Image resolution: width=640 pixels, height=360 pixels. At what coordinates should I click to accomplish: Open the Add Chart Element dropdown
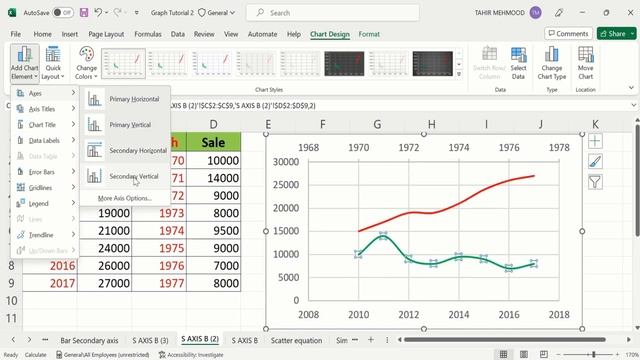click(24, 63)
